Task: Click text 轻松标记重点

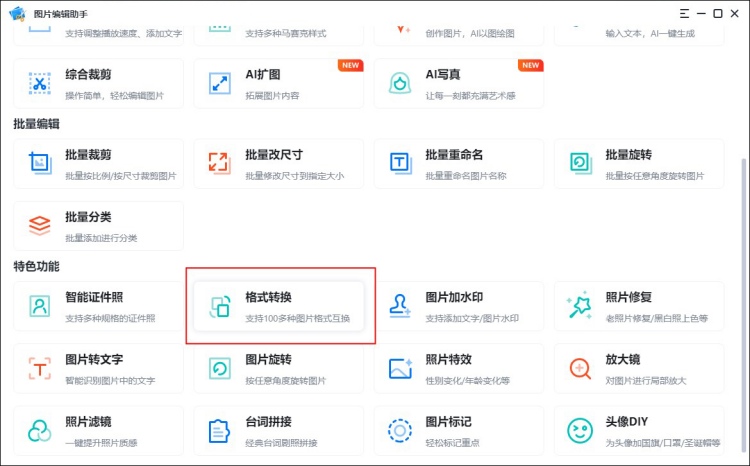Action: 452,443
